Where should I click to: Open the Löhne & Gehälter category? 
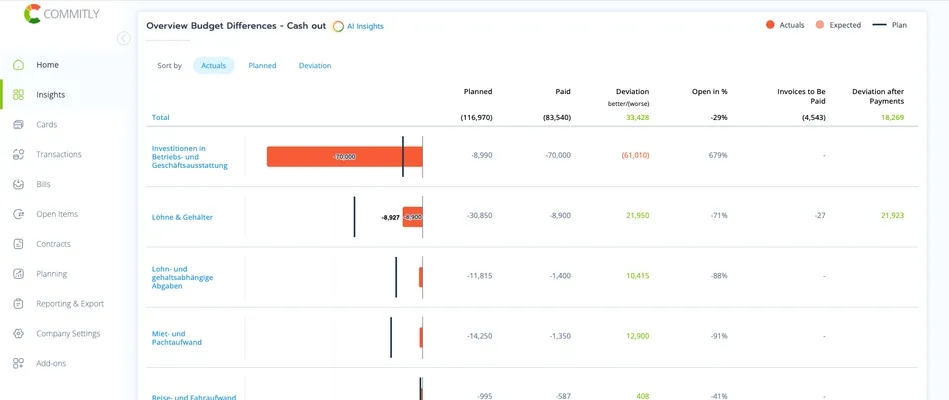[x=182, y=217]
